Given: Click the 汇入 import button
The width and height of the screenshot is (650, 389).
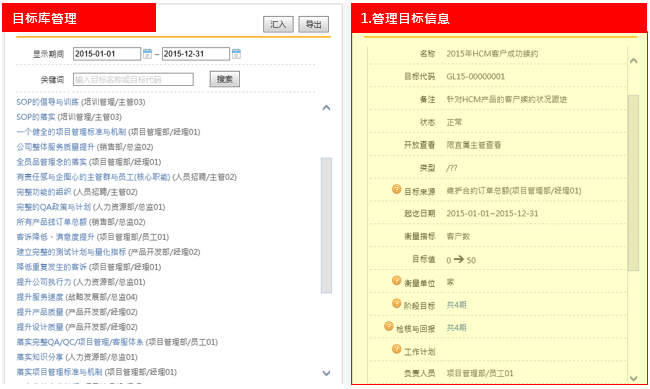Looking at the screenshot, I should click(x=278, y=24).
